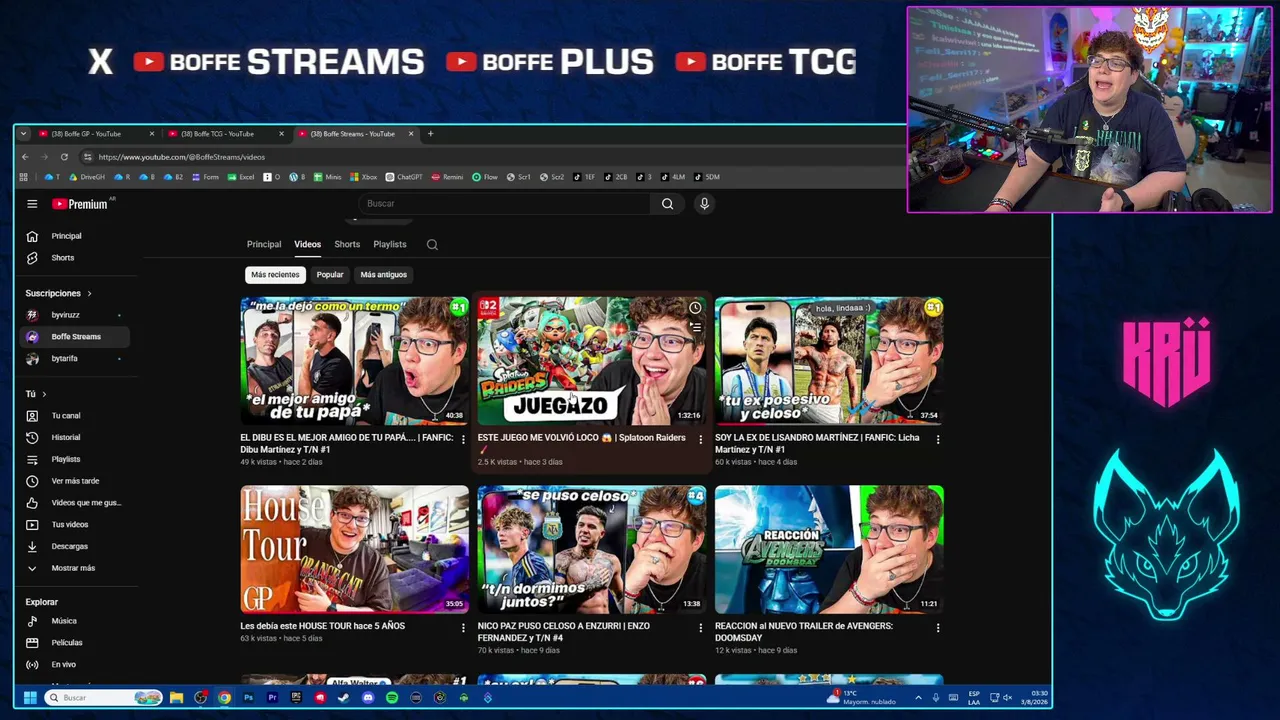
Task: Open Premiere Pro from the taskbar
Action: 272,697
